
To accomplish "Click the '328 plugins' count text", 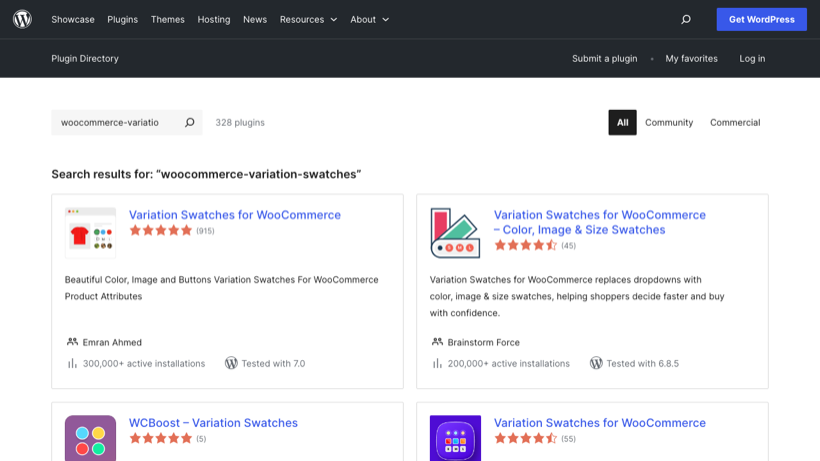I will [x=240, y=122].
